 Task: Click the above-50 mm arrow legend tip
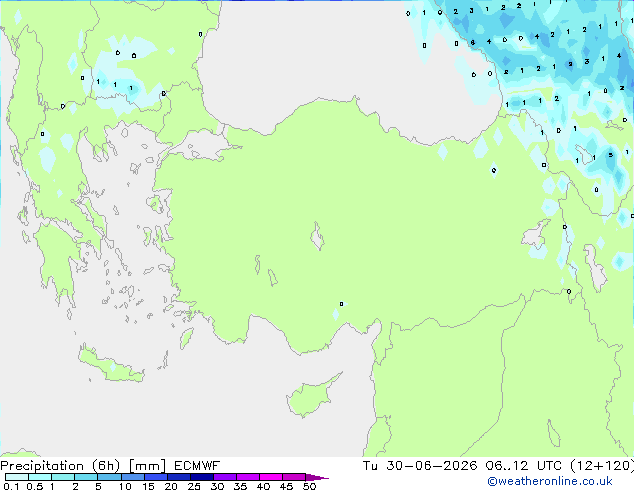(x=317, y=477)
